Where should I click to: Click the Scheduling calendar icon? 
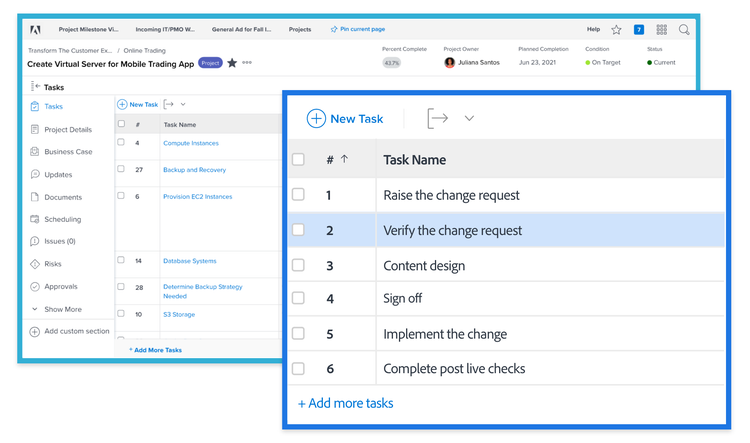[x=34, y=219]
